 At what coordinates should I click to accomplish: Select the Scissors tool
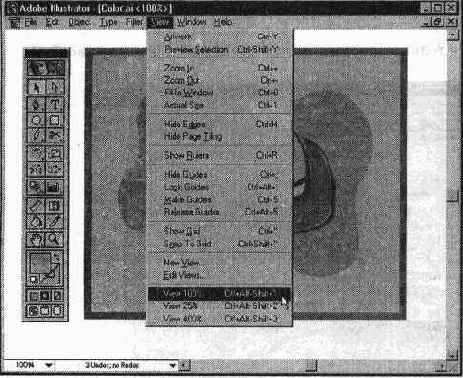(x=55, y=135)
